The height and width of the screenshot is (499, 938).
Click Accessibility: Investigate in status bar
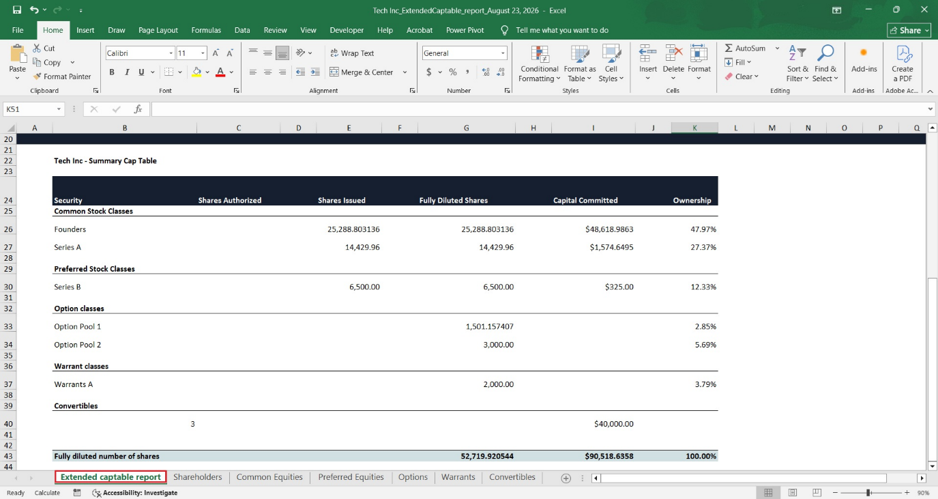(x=135, y=493)
